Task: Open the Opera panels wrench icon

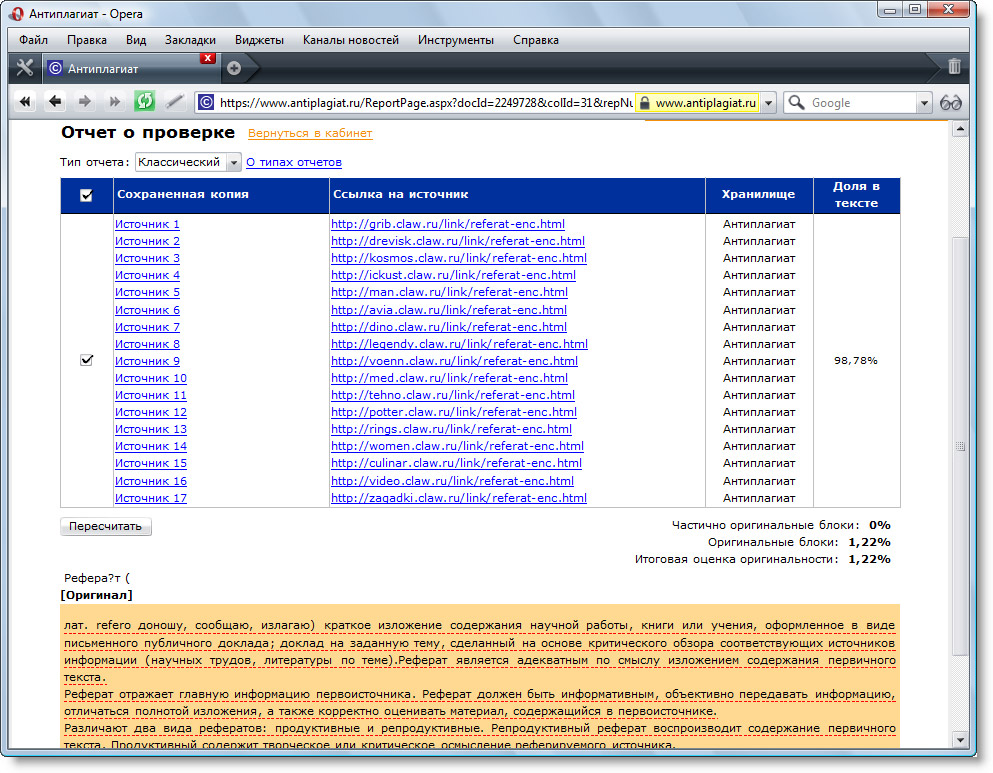Action: [x=25, y=68]
